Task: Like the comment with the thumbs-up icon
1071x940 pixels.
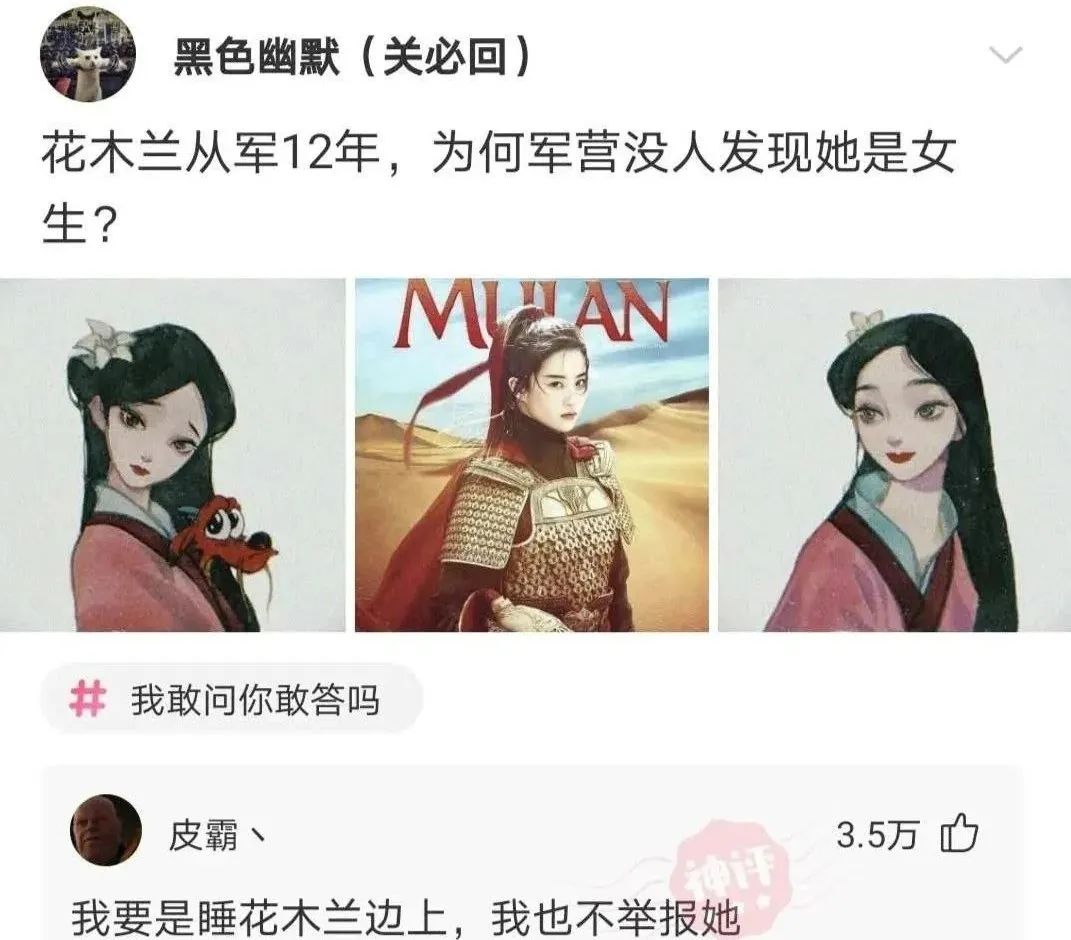Action: [960, 833]
